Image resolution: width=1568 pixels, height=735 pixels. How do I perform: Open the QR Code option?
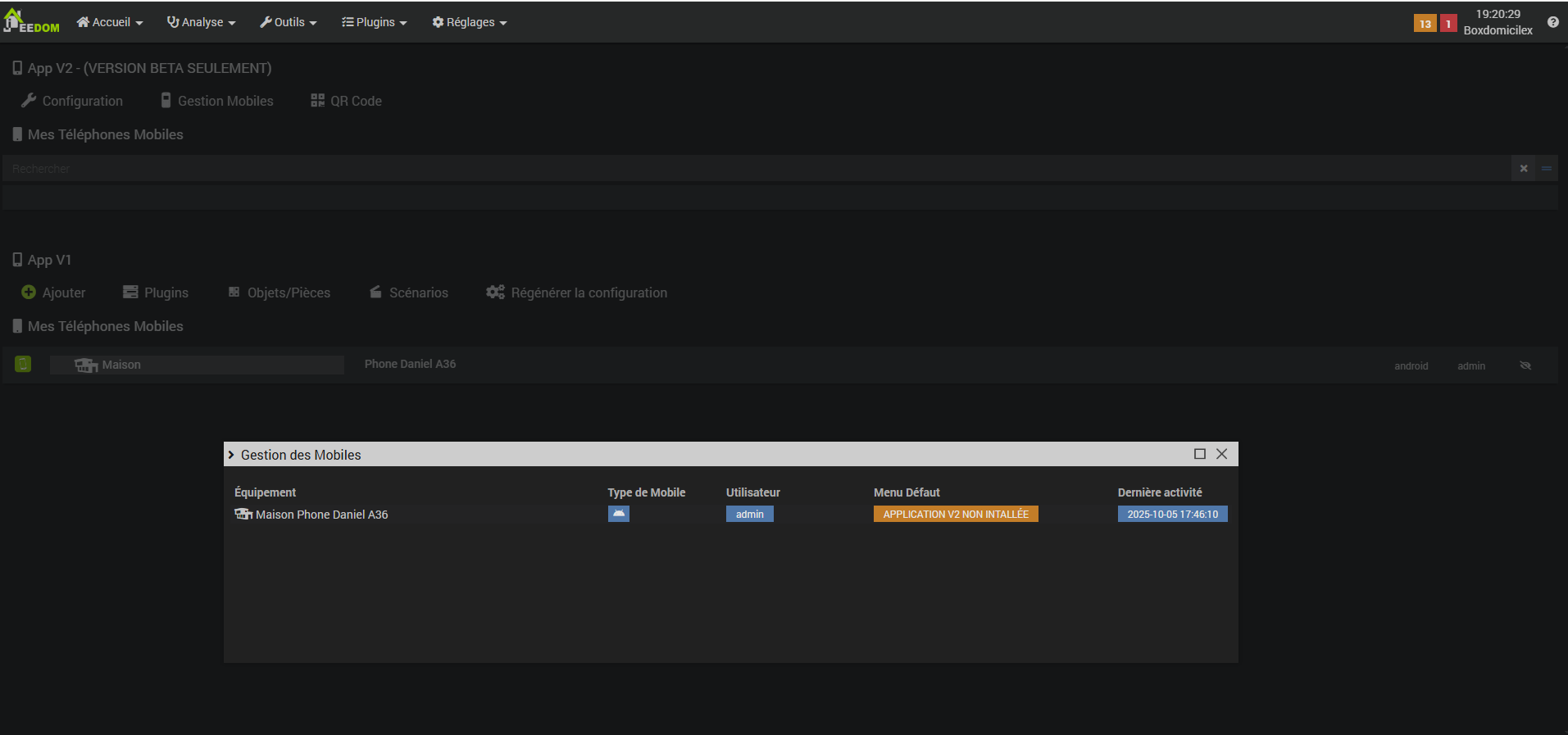click(x=346, y=101)
